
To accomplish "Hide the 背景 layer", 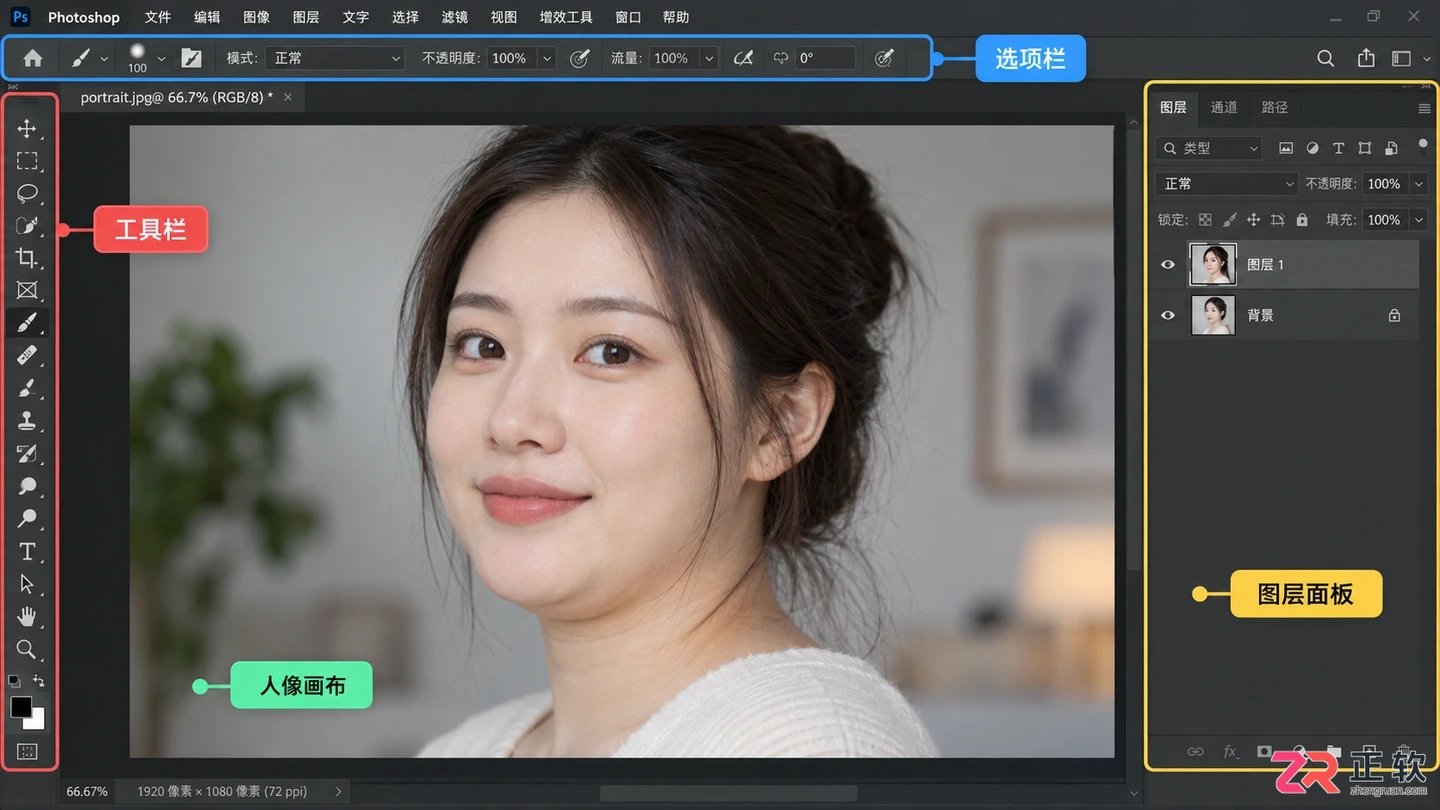I will point(1167,315).
